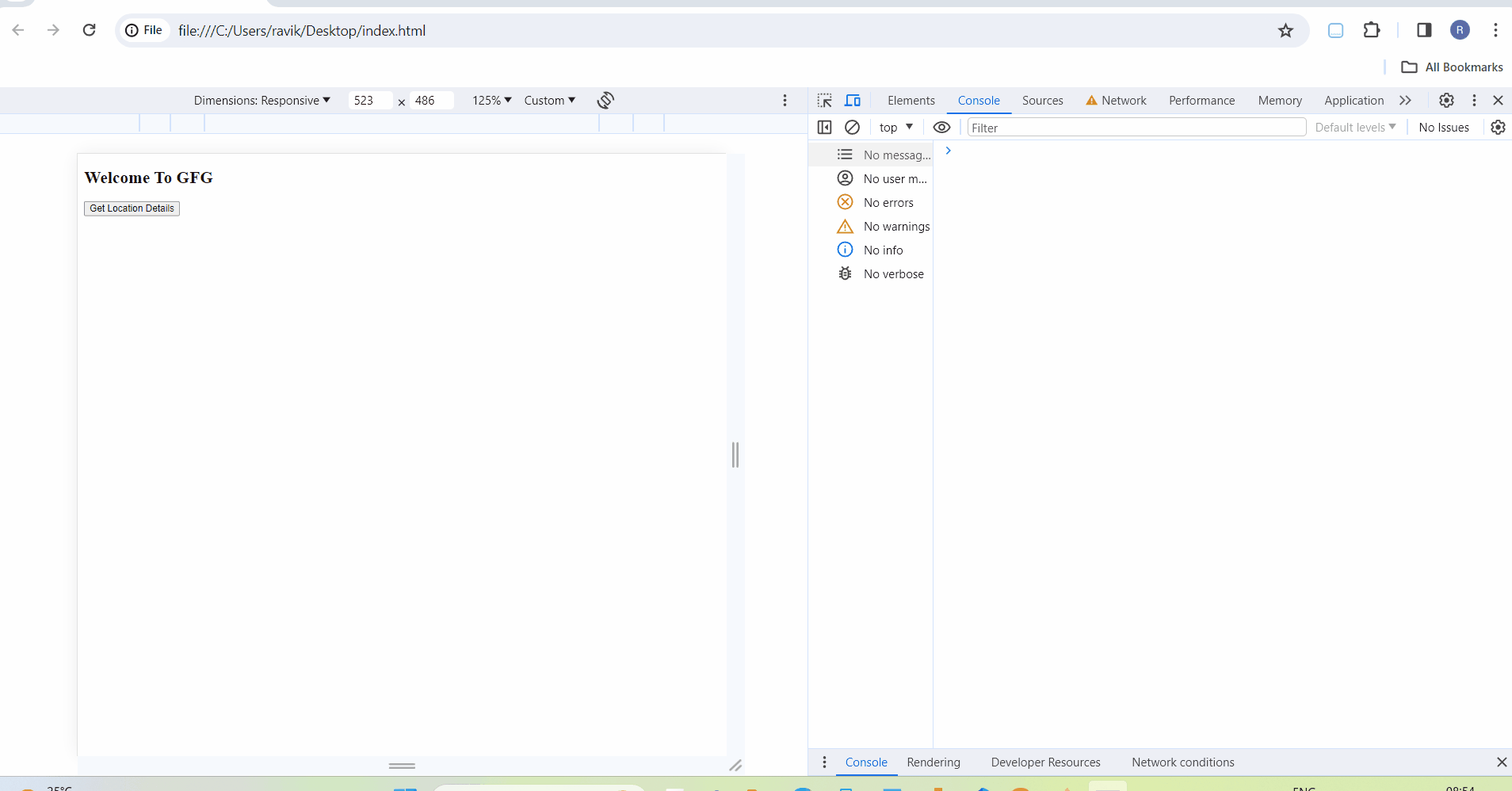
Task: Open the Developer Resources drawer tab
Action: pyautogui.click(x=1045, y=762)
